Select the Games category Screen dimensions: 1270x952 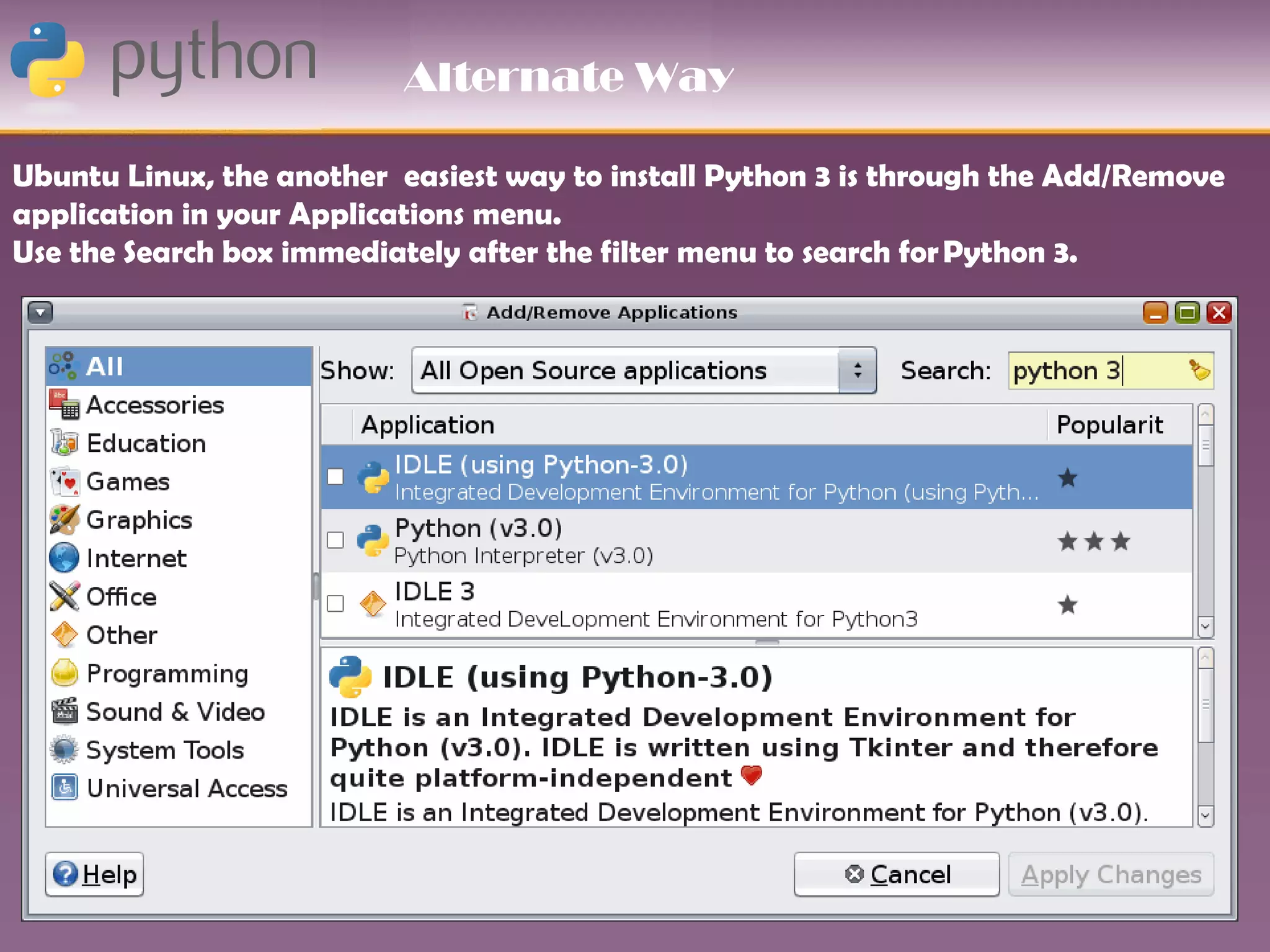pos(179,482)
